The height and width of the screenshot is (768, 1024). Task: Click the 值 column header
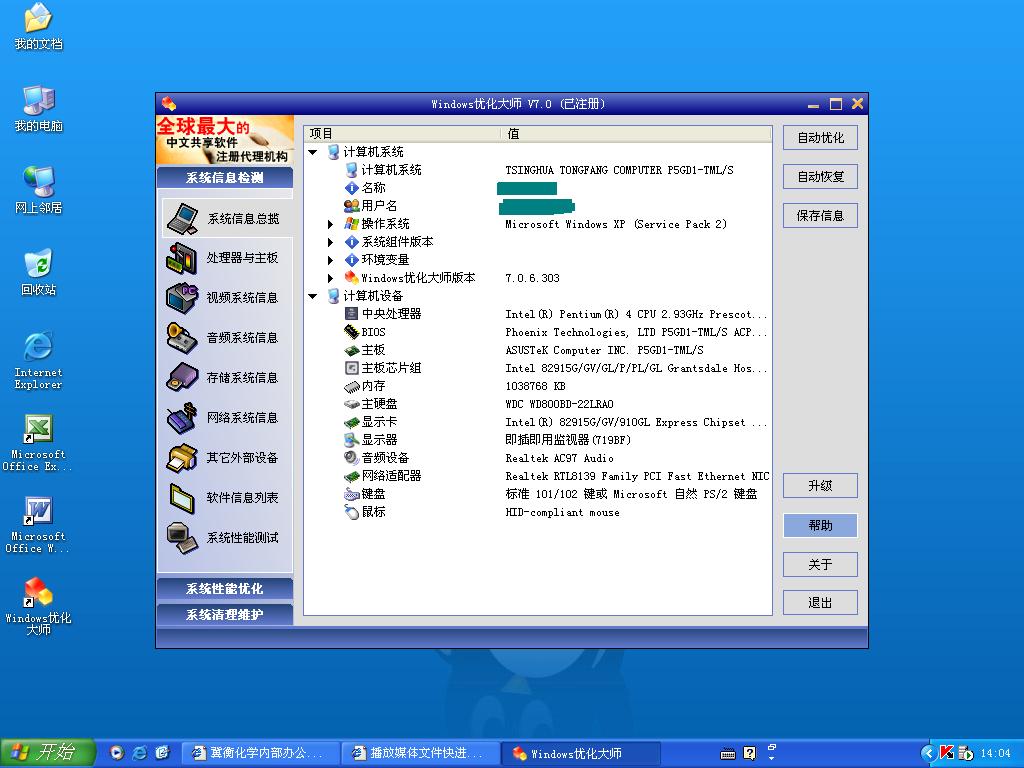(637, 134)
